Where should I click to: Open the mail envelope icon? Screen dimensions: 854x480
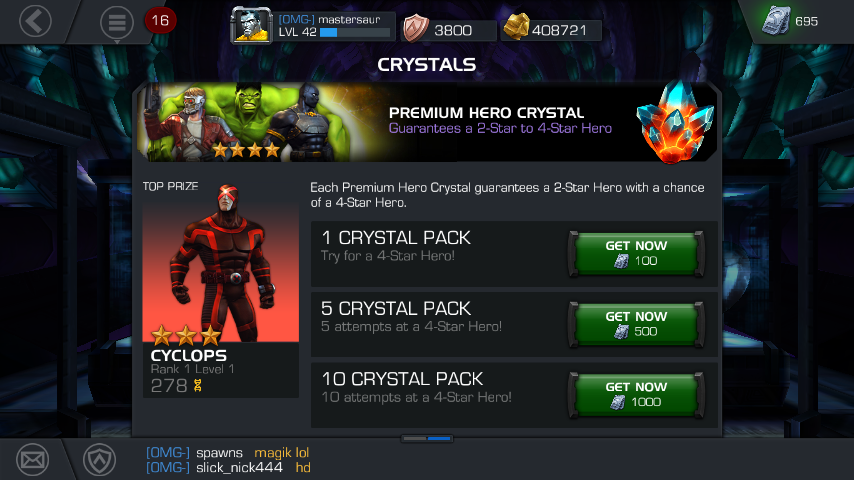33,460
